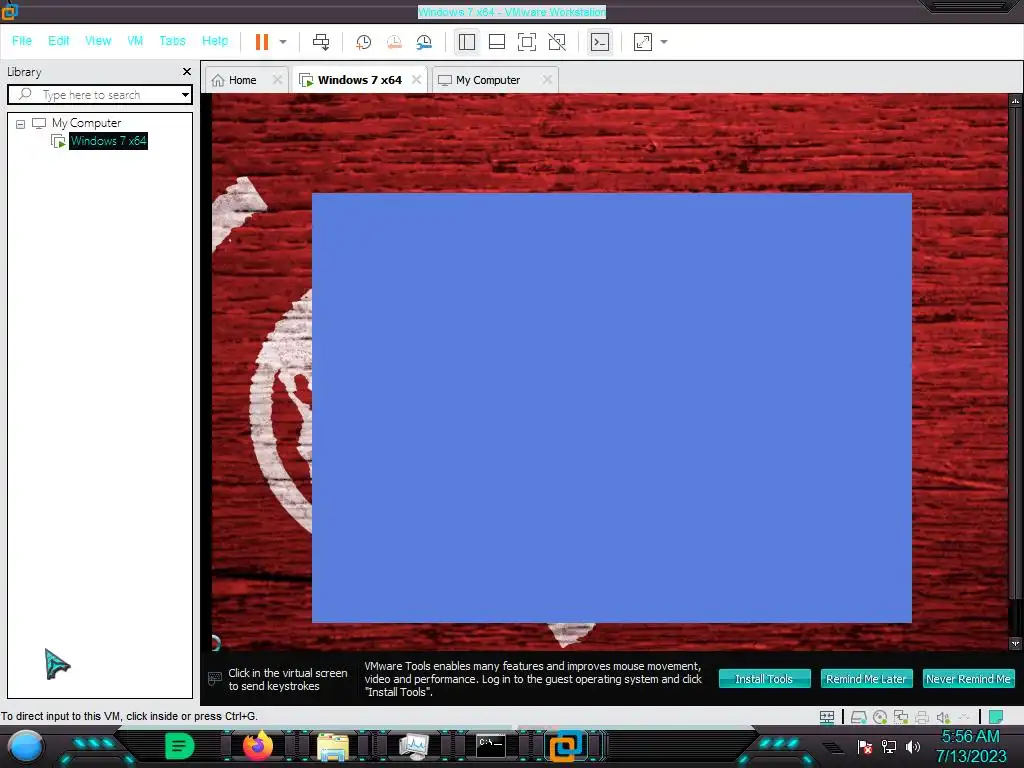The height and width of the screenshot is (768, 1024).
Task: Open the Edit menu
Action: click(58, 40)
